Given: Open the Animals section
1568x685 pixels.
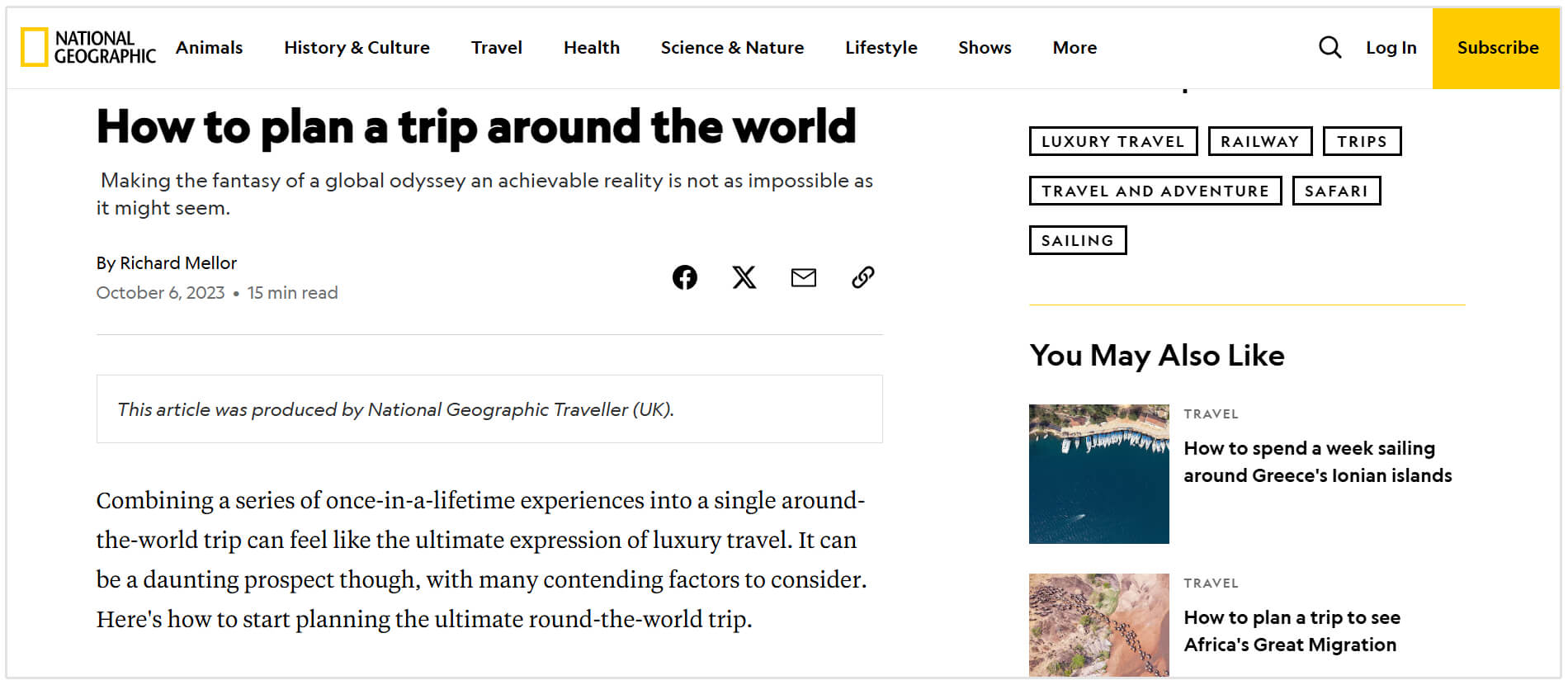Looking at the screenshot, I should click(x=210, y=48).
